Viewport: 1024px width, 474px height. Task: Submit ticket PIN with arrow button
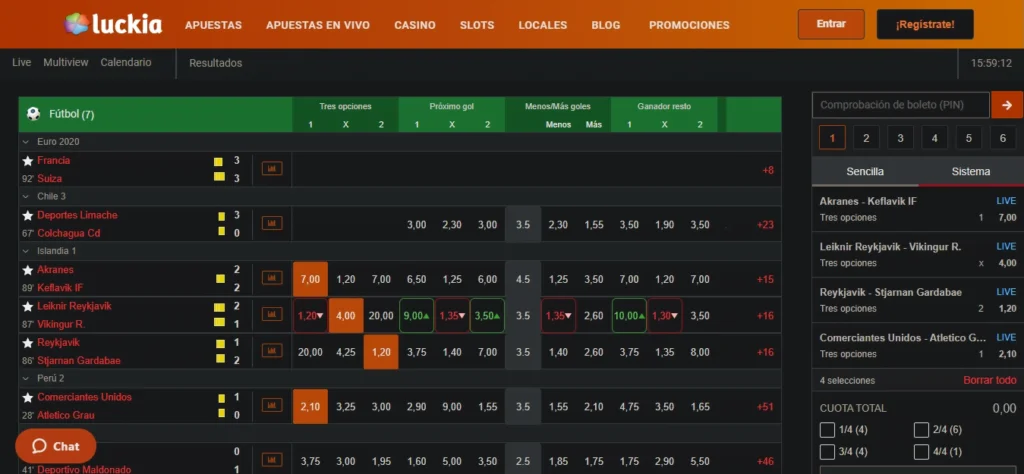(x=1006, y=104)
